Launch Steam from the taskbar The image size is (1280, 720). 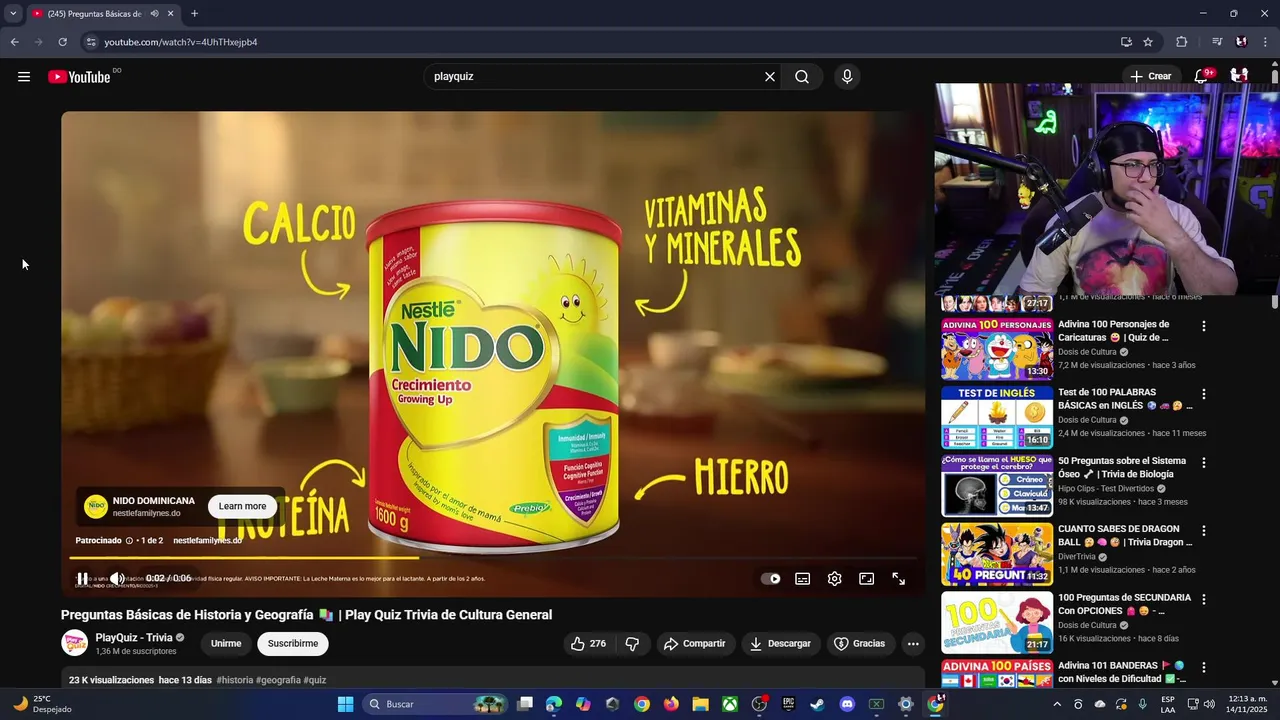[x=817, y=704]
